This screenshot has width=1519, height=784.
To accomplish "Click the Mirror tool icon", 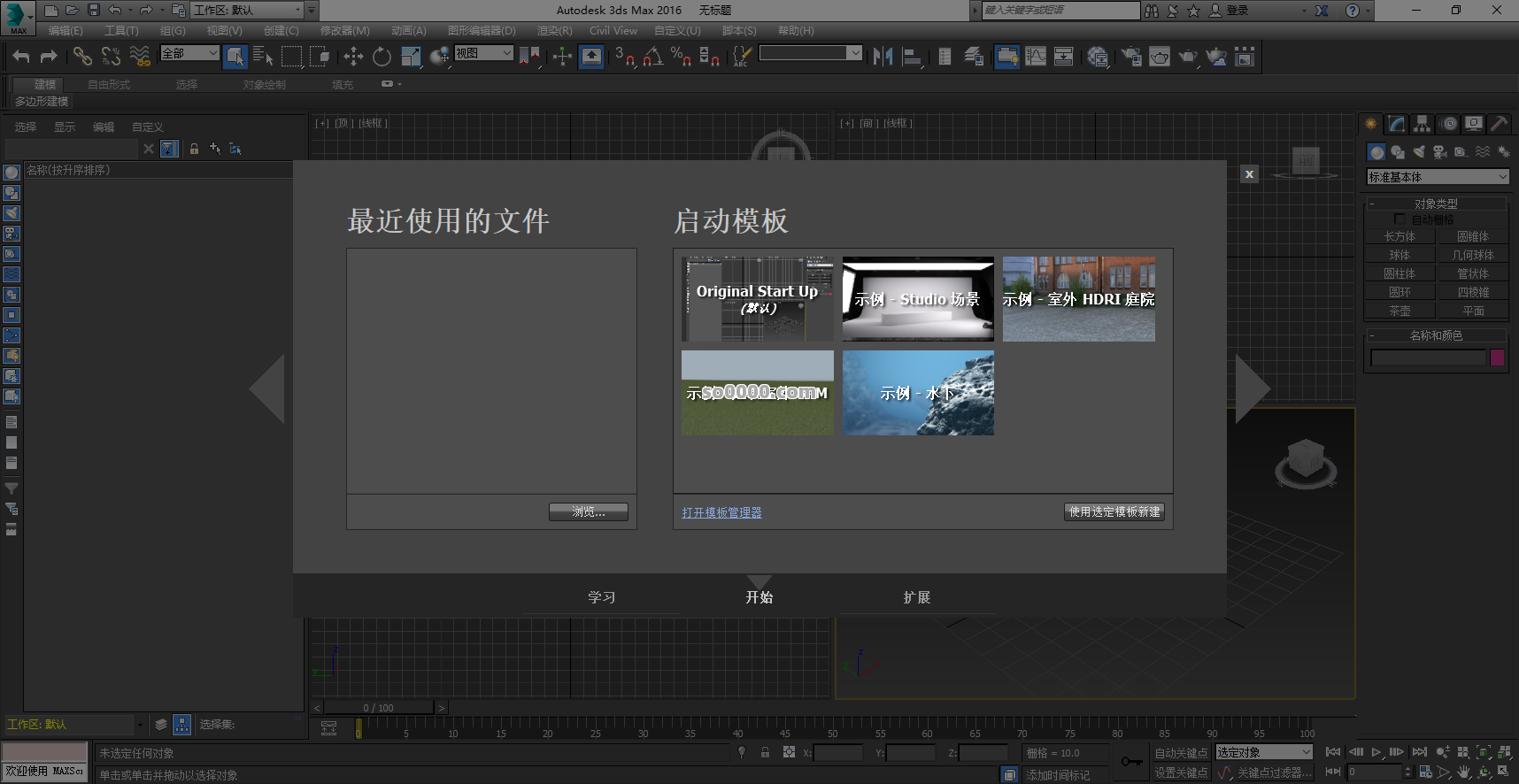I will coord(883,57).
